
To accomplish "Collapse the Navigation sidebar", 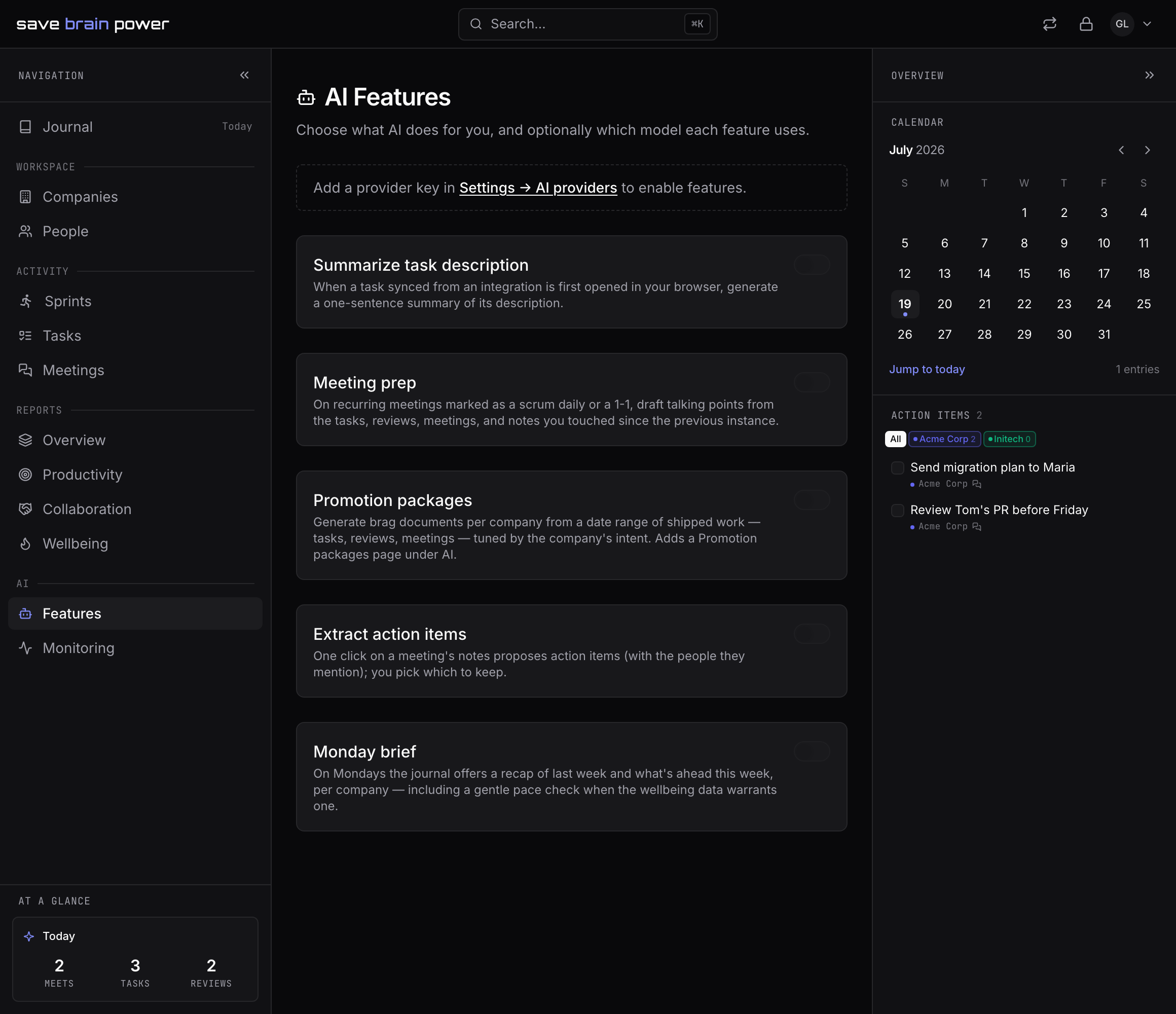I will [x=244, y=75].
